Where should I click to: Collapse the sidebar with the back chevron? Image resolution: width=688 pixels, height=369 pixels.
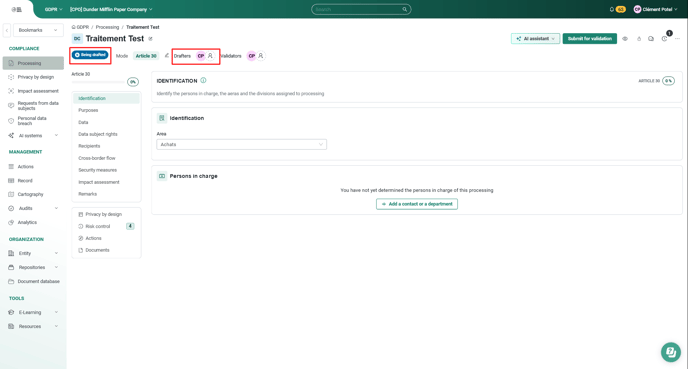coord(7,30)
